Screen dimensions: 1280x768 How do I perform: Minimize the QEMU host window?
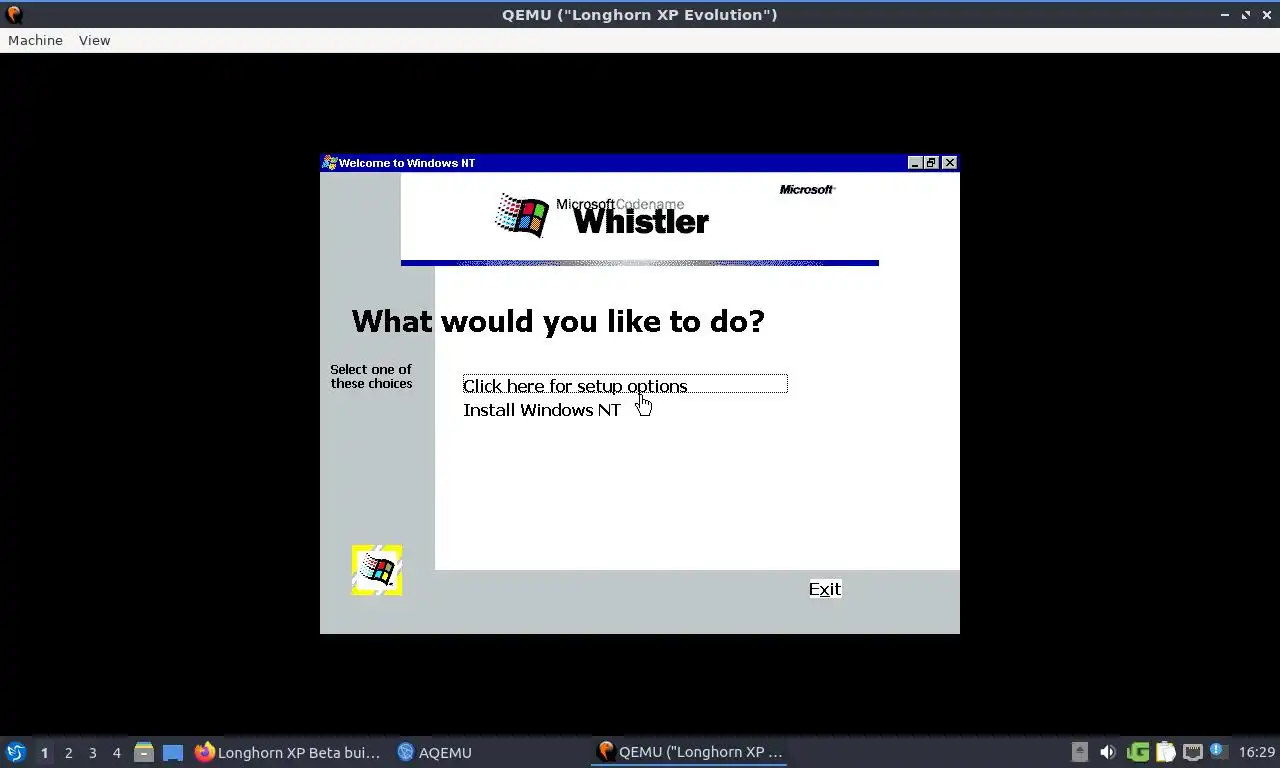click(x=1225, y=14)
